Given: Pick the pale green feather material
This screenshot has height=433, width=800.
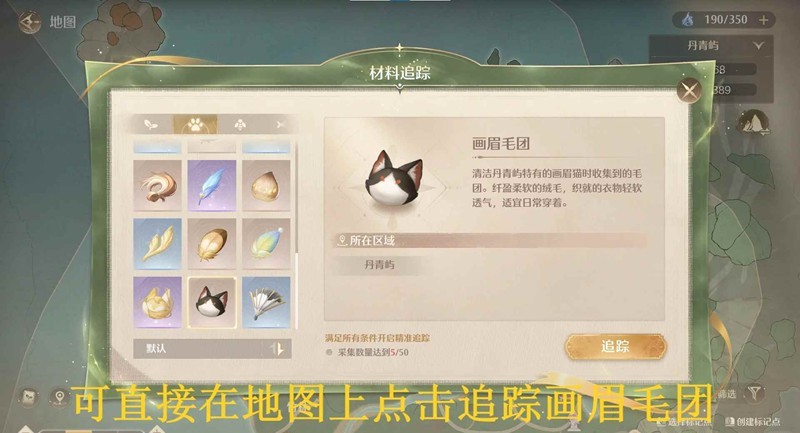Looking at the screenshot, I should tap(266, 244).
